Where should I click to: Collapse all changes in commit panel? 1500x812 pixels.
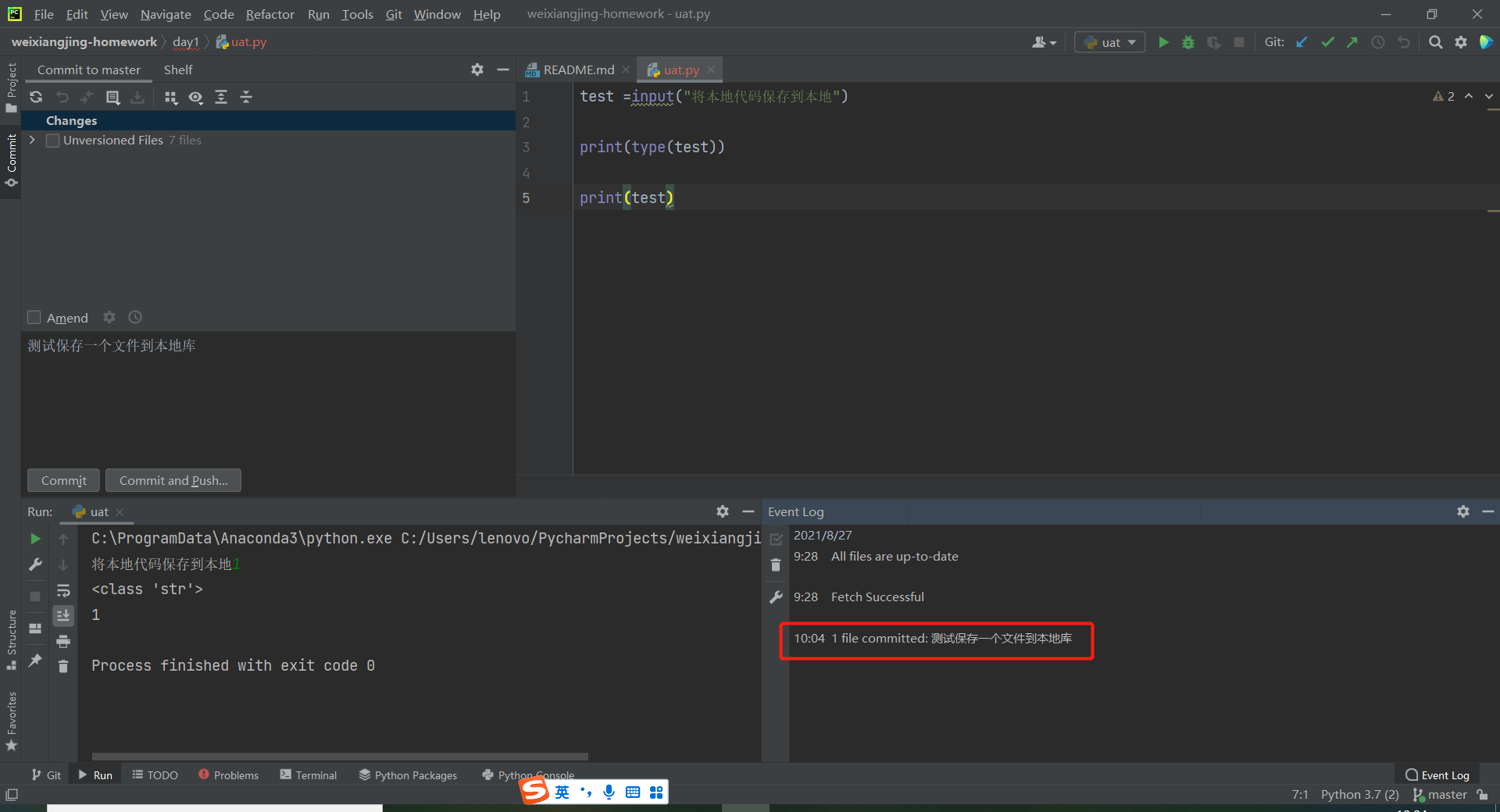point(246,97)
